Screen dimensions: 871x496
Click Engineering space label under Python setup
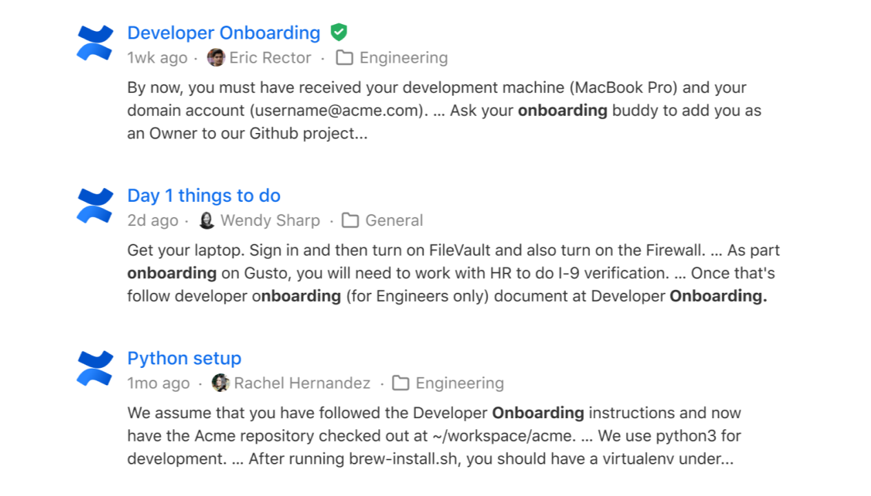pos(459,383)
